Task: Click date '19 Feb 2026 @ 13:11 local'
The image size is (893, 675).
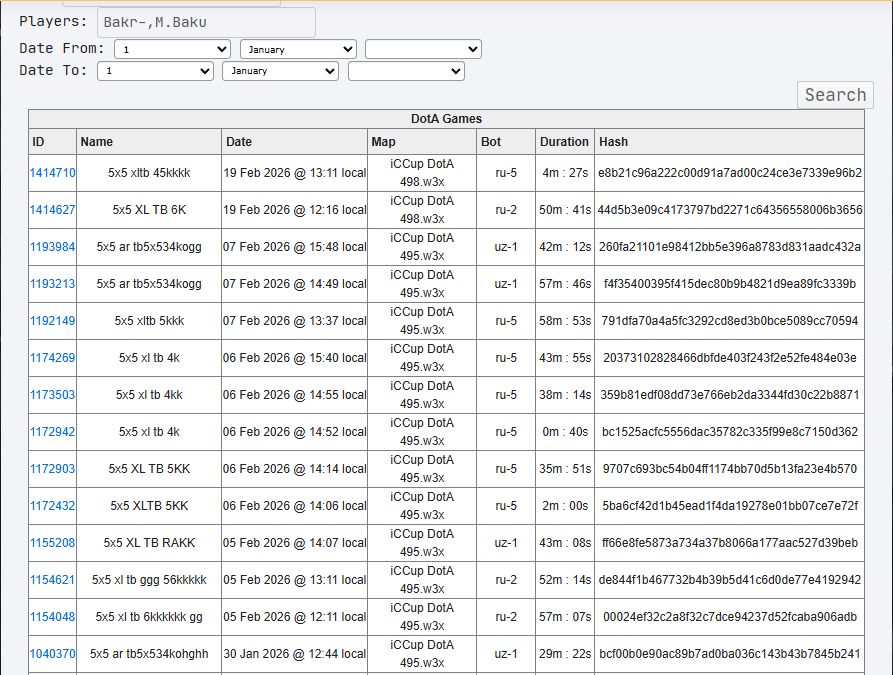Action: 294,173
